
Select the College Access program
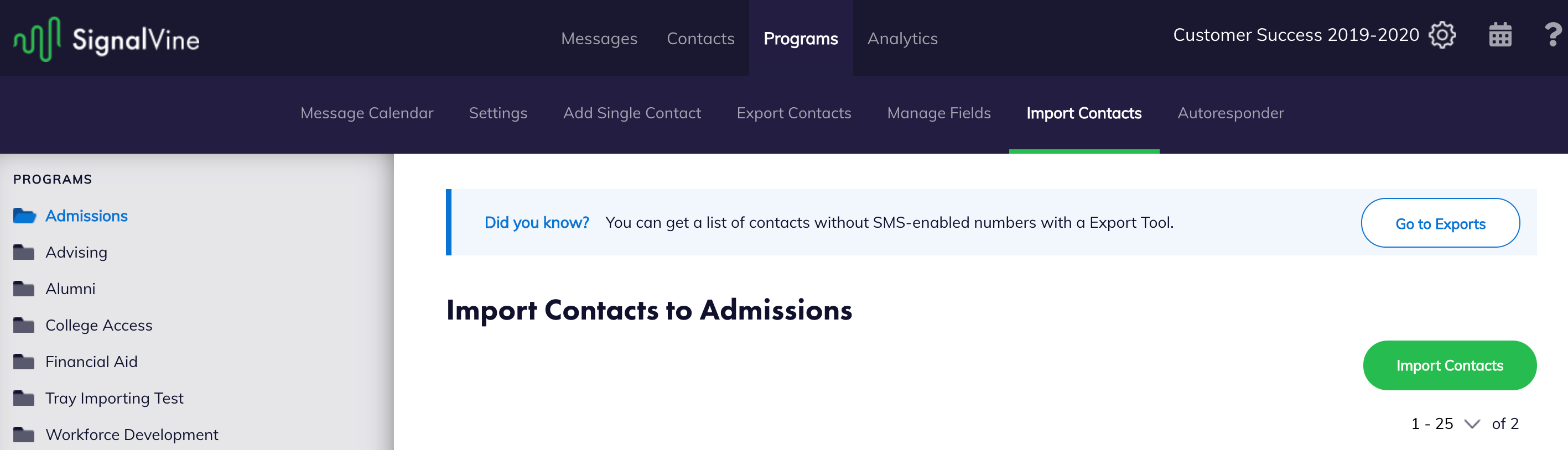(x=98, y=325)
